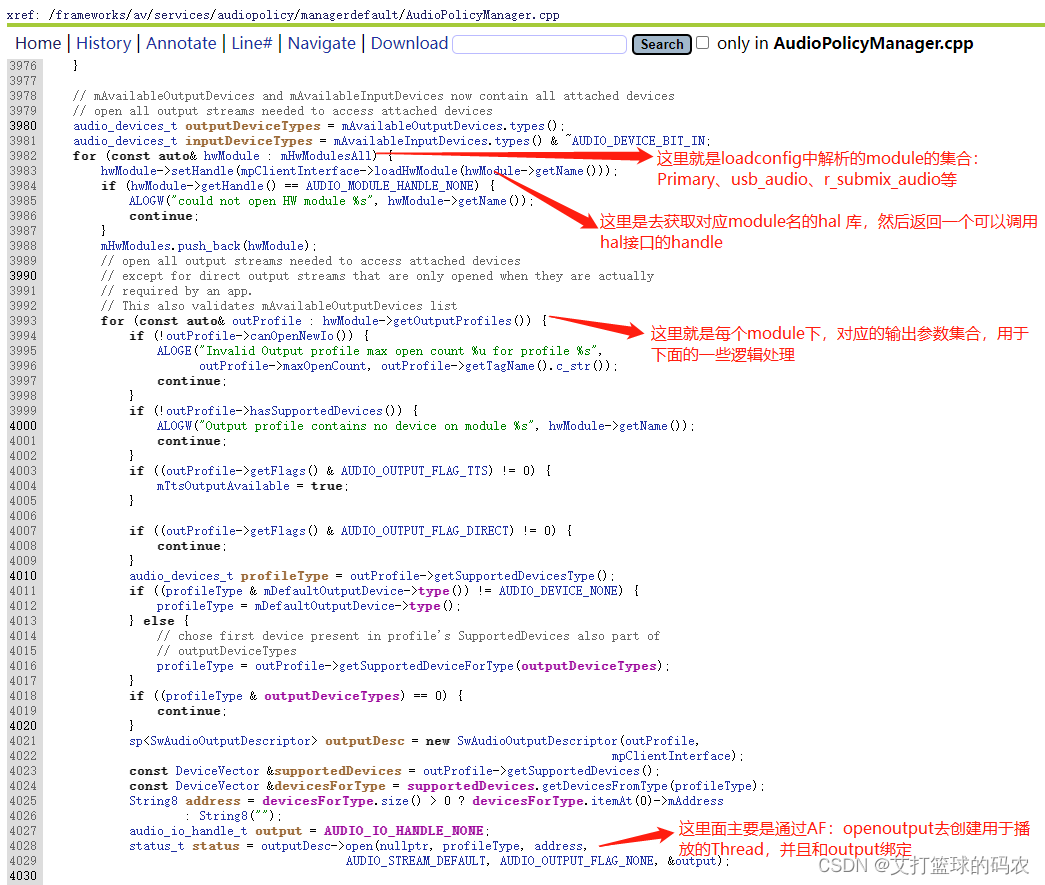The height and width of the screenshot is (885, 1045).
Task: Toggle the Line# display
Action: [251, 43]
